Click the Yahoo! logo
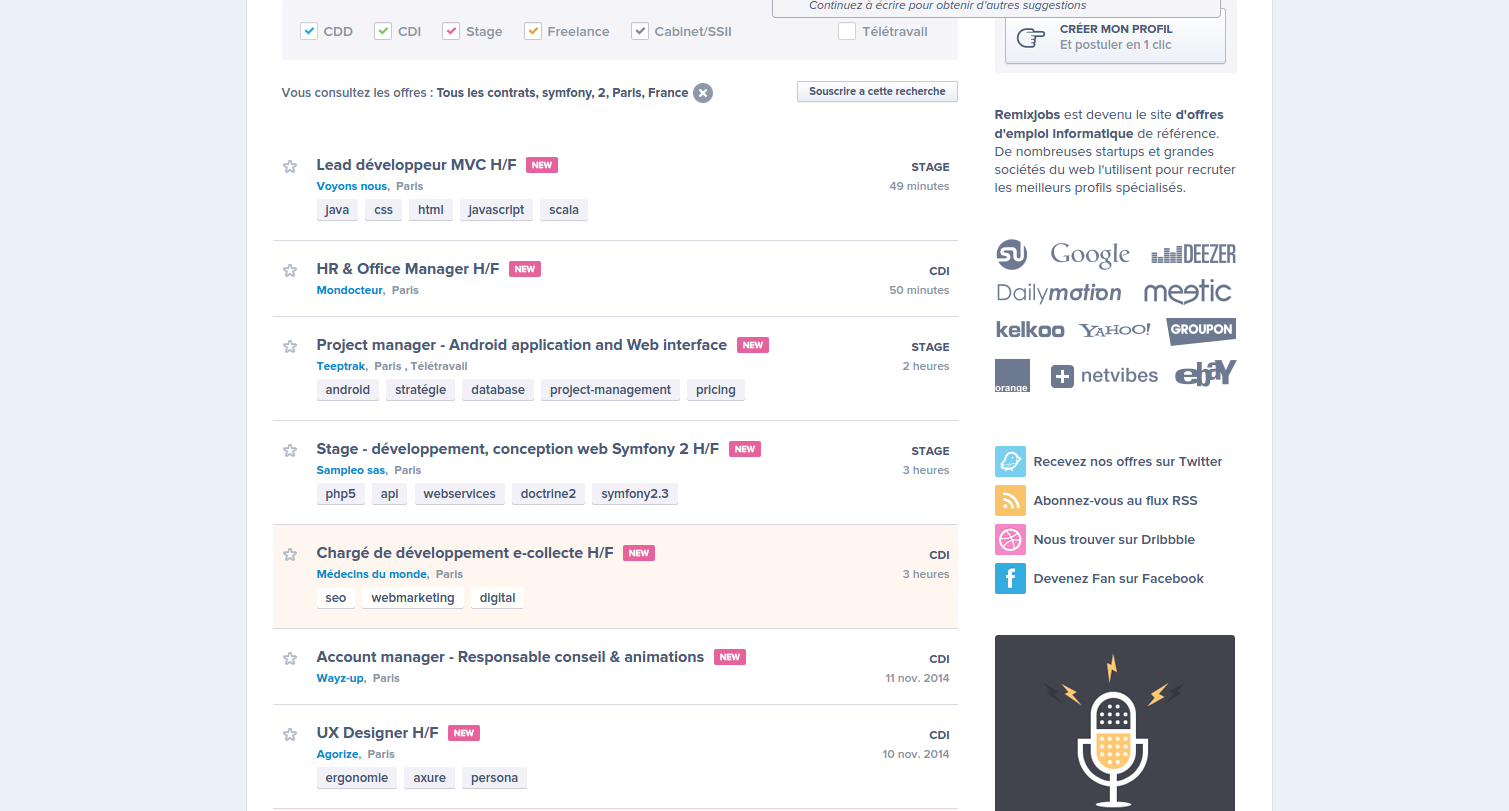The height and width of the screenshot is (811, 1509). pos(1115,329)
